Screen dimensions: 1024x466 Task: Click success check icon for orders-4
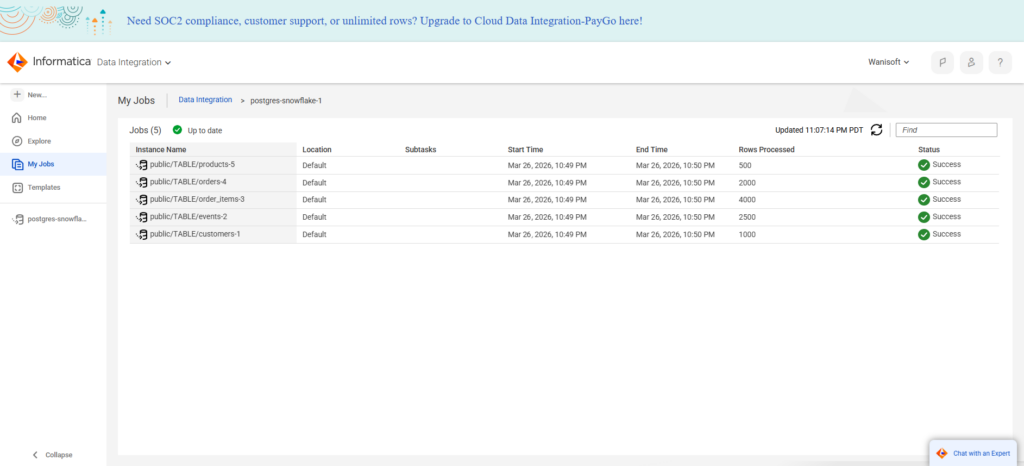pos(924,182)
